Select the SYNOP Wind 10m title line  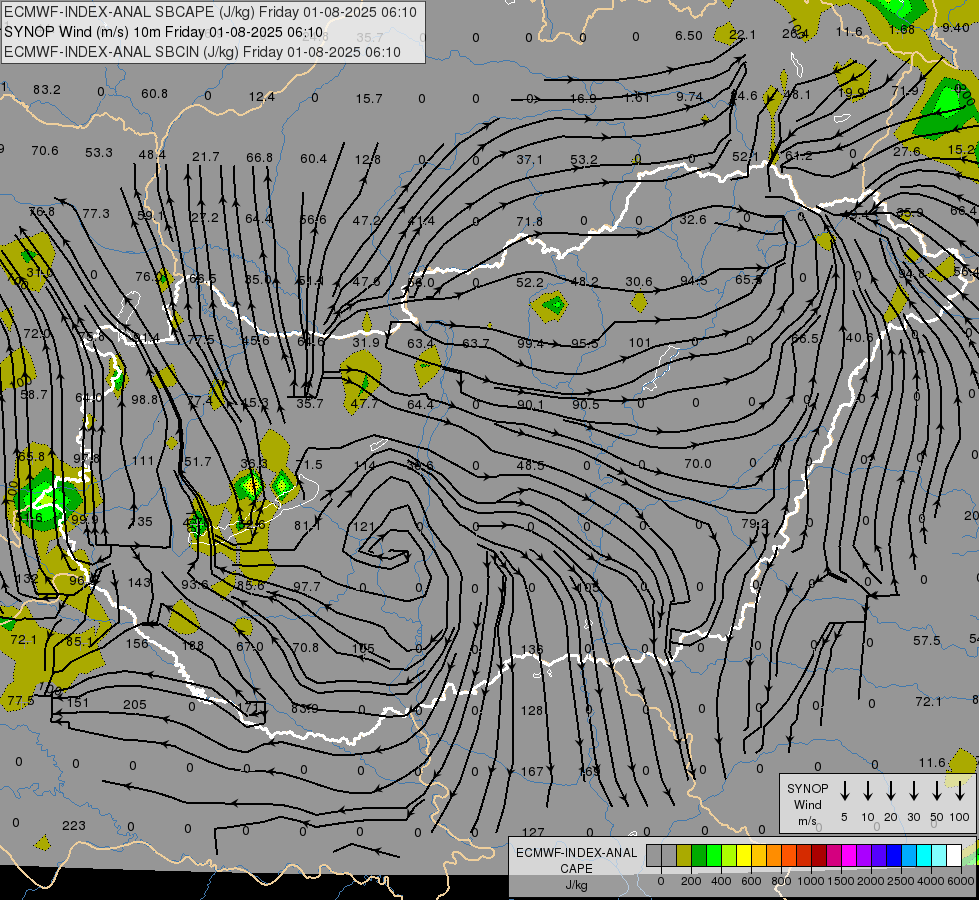click(x=164, y=32)
